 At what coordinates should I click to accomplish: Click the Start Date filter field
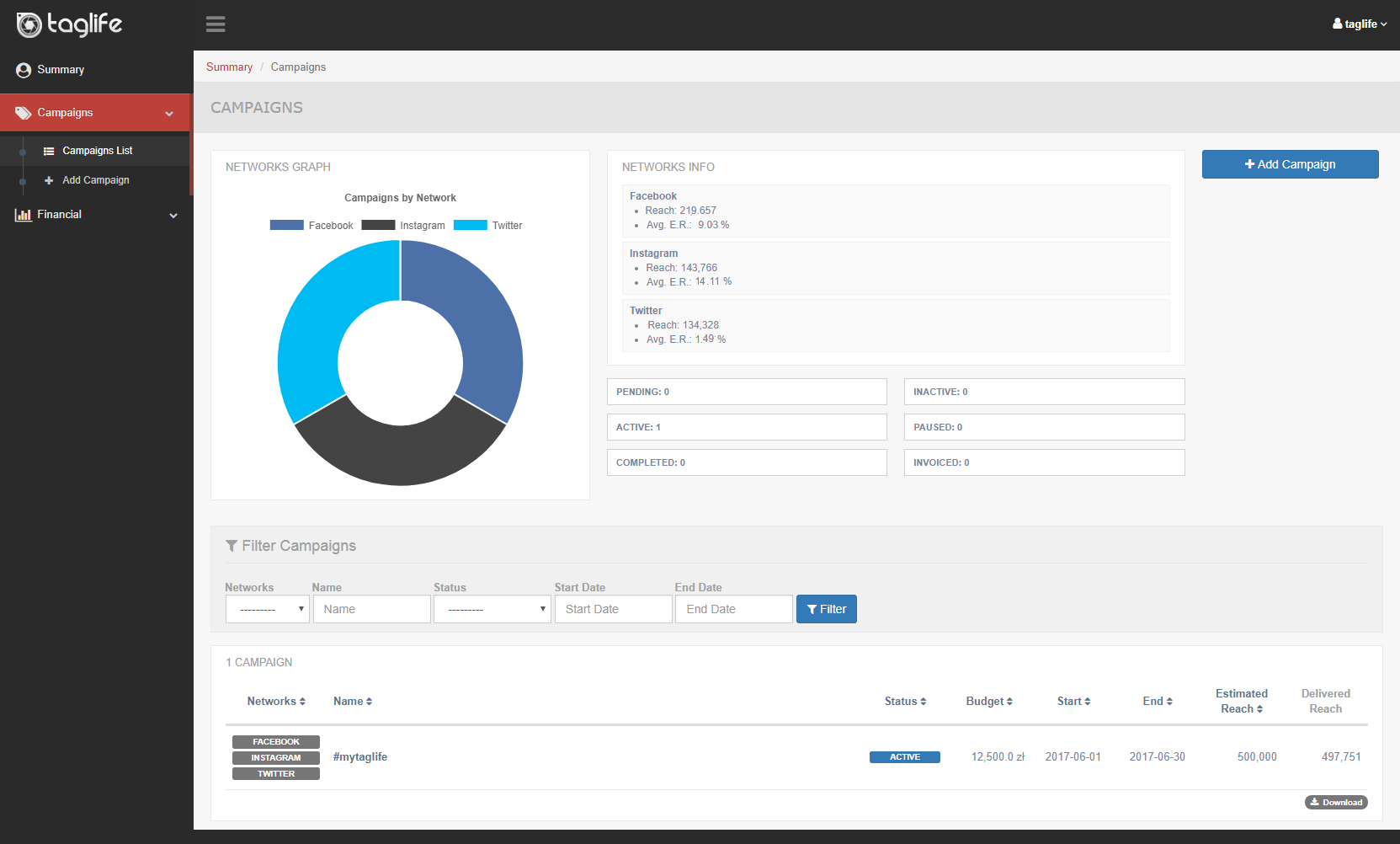613,609
